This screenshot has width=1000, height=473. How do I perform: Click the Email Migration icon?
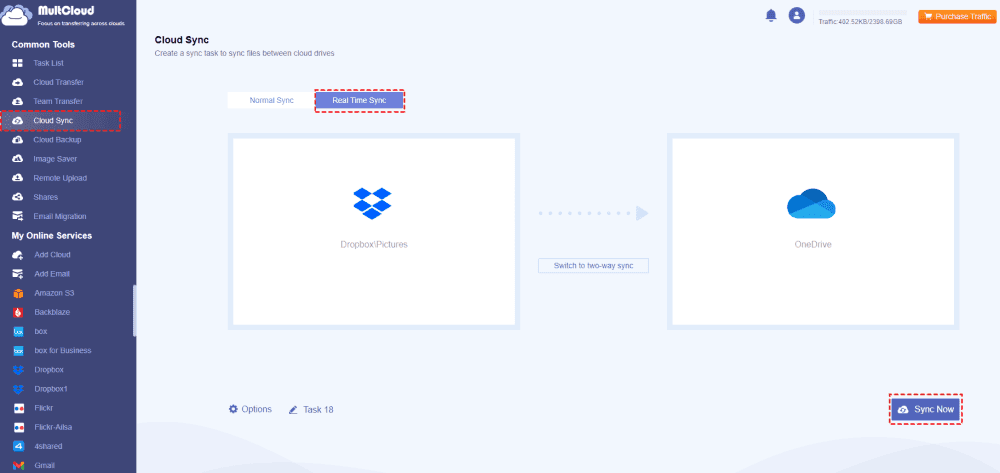click(18, 216)
